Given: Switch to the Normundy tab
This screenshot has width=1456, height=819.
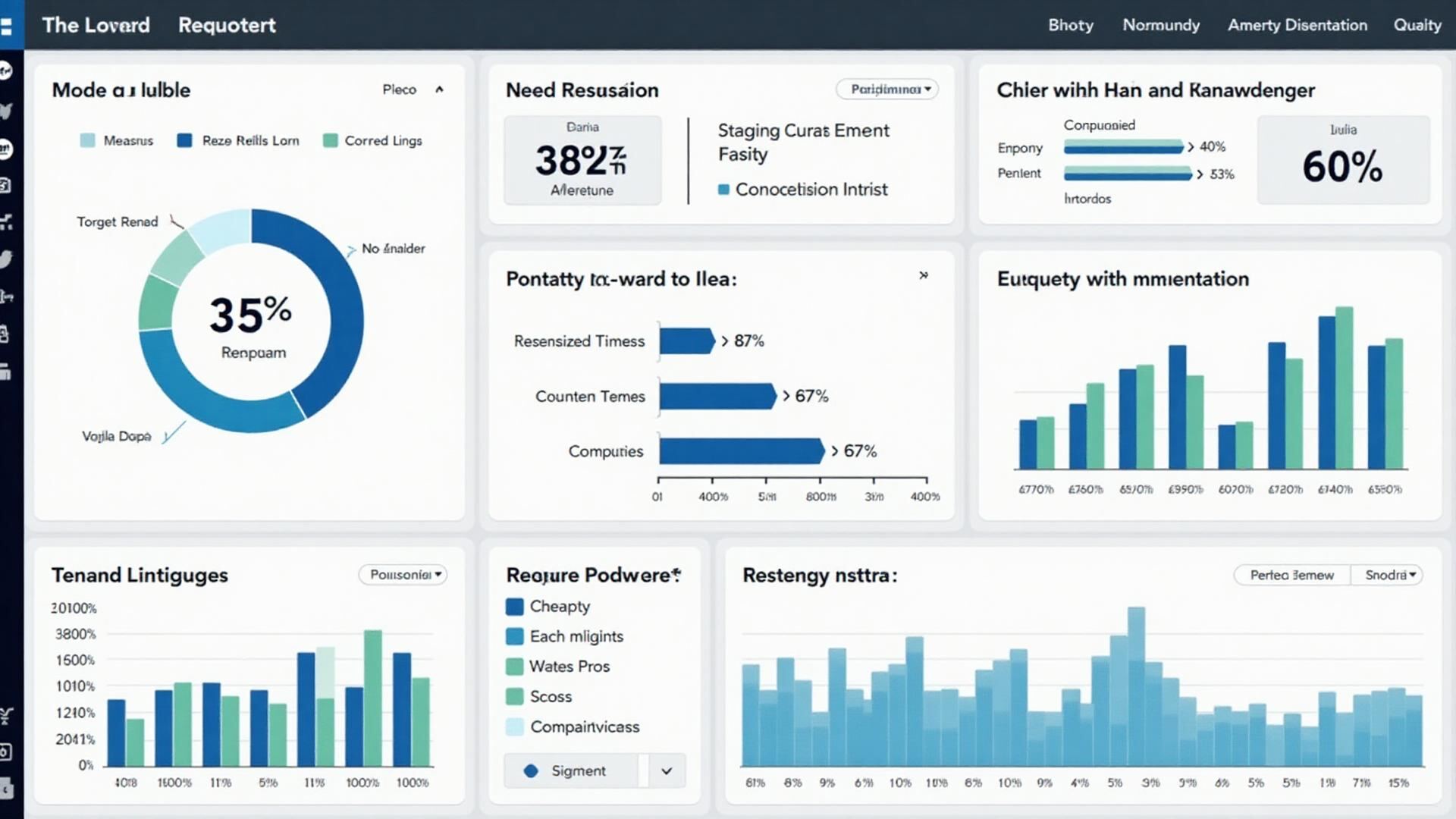Looking at the screenshot, I should [x=1161, y=25].
